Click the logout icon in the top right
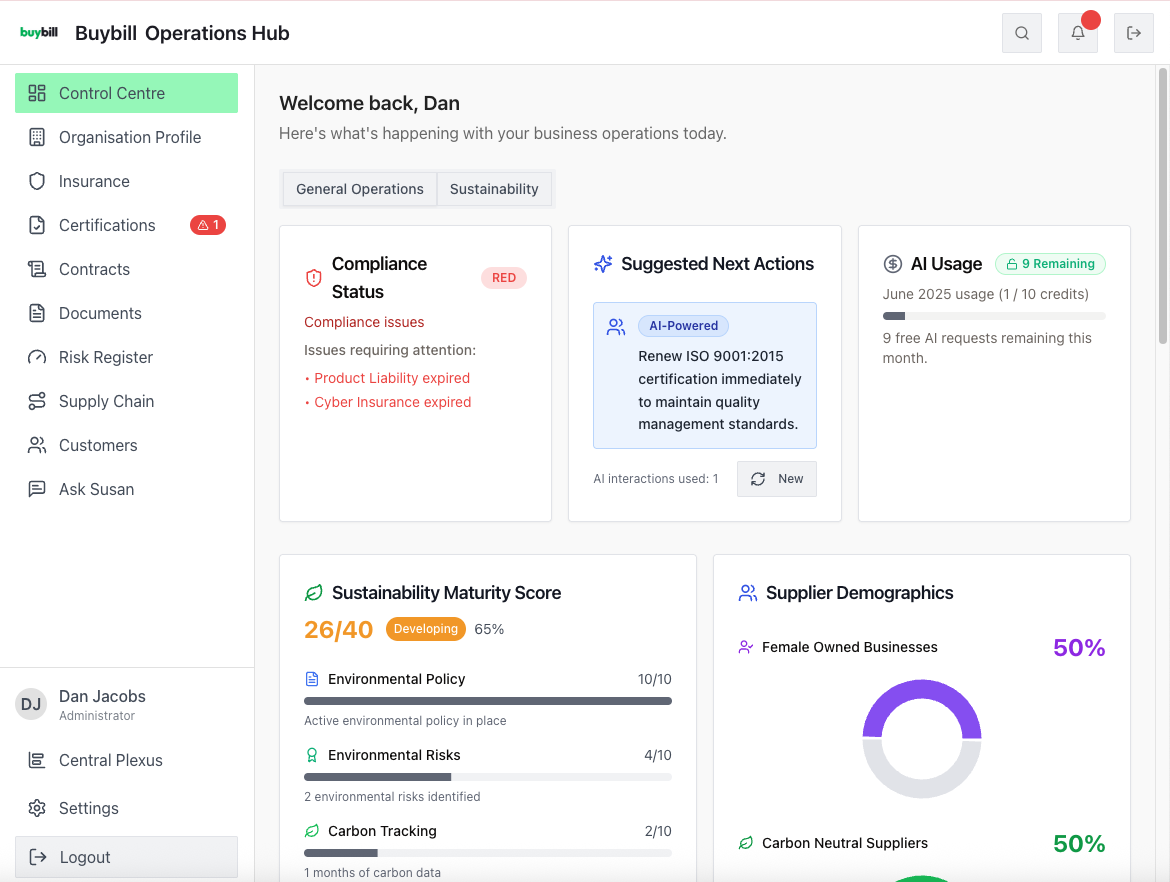1170x882 pixels. click(1133, 32)
